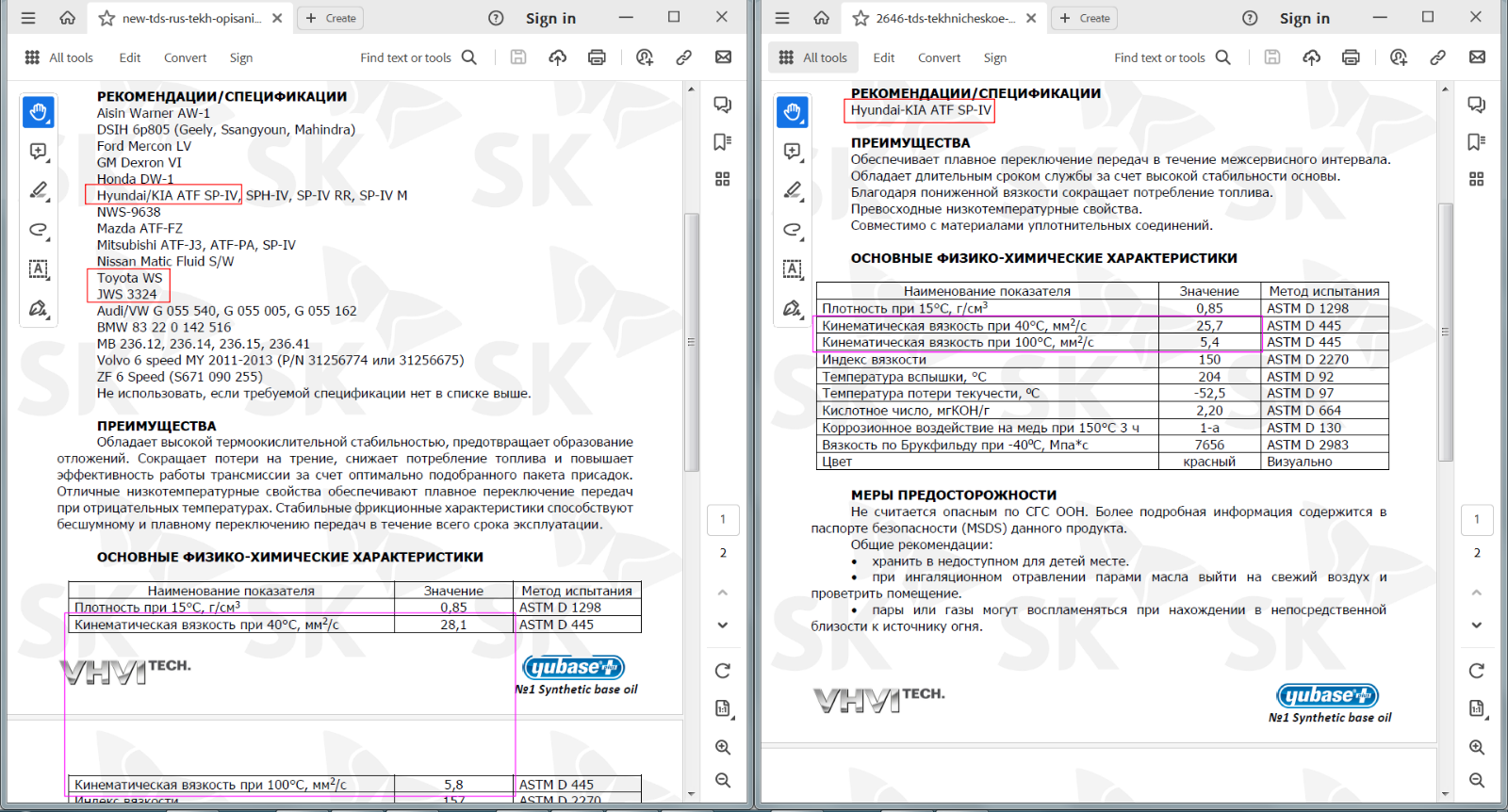Zoom out on left window document

723,781
